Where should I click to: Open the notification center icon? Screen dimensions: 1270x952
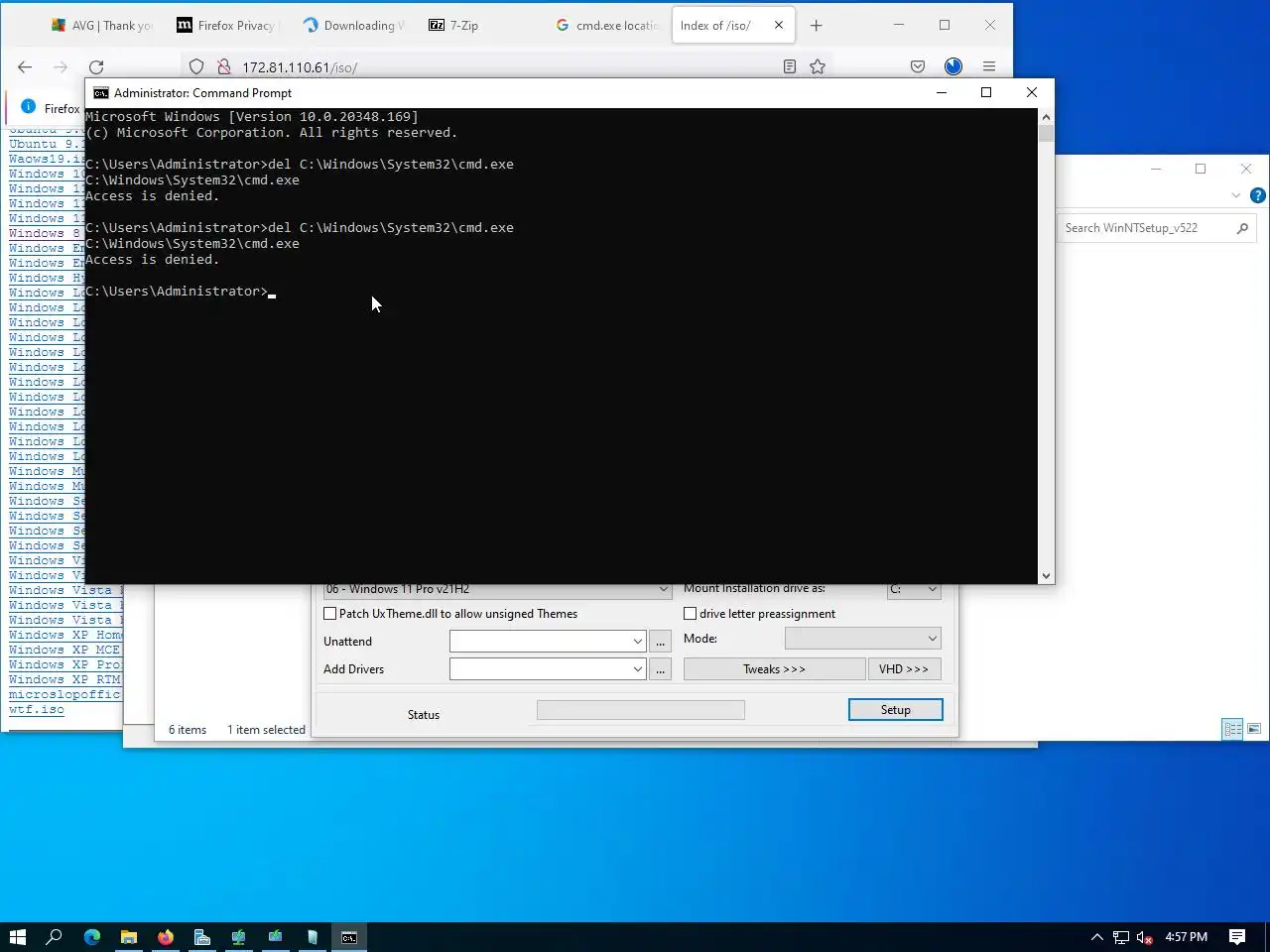1237,937
